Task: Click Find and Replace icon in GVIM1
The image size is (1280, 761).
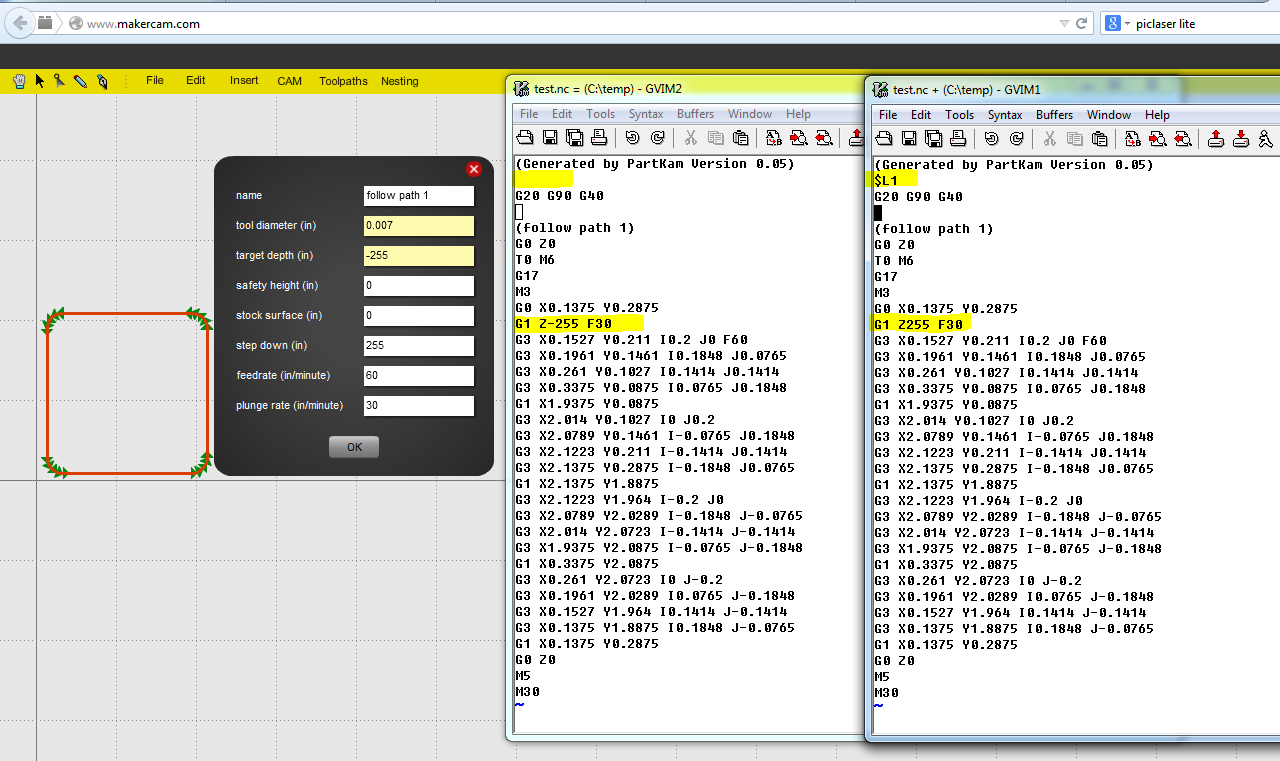Action: point(1132,139)
